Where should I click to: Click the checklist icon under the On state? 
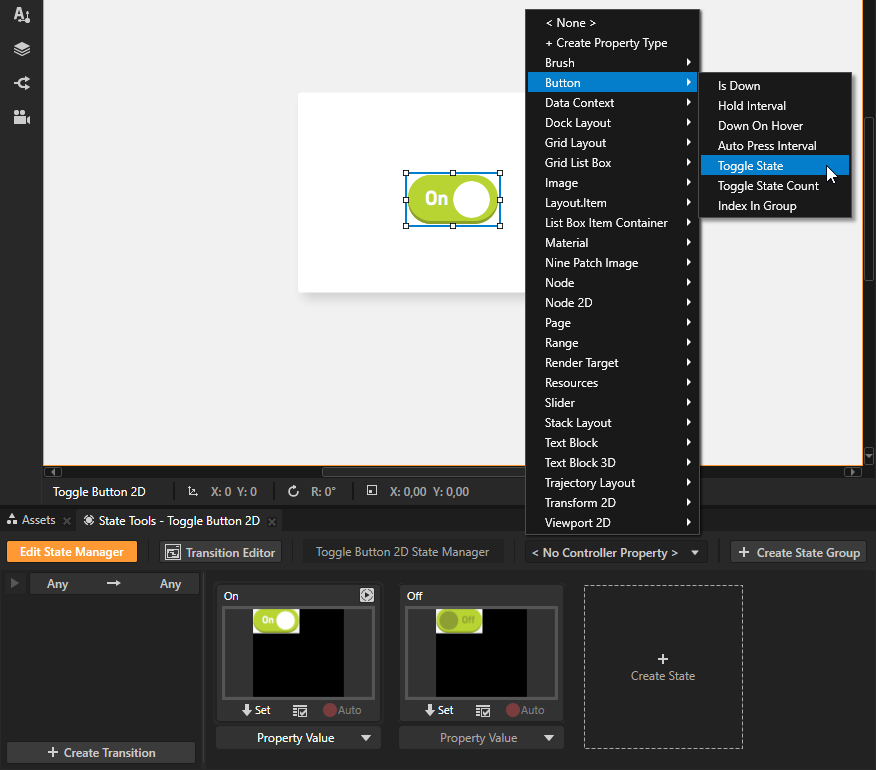tap(300, 710)
